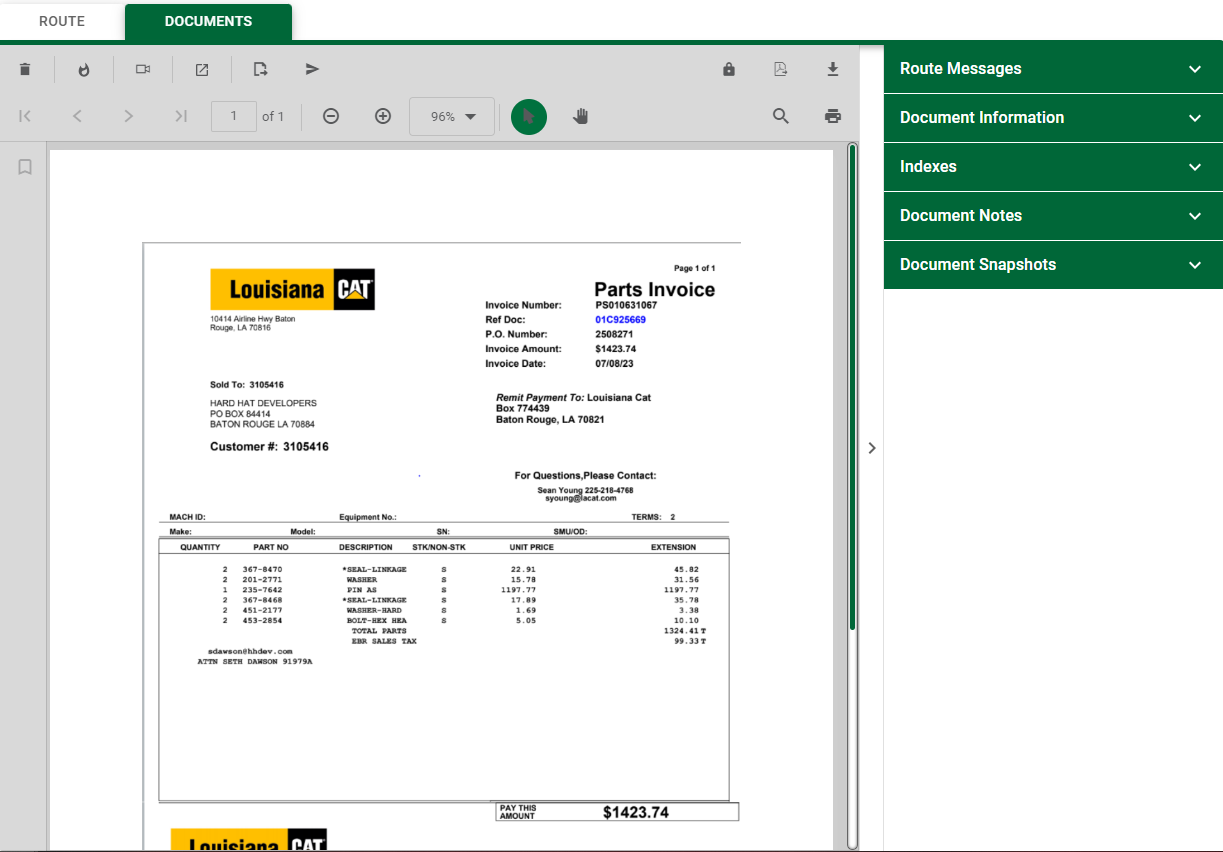Screen dimensions: 1223x852
Task: Open search with the magnifier icon
Action: pyautogui.click(x=781, y=116)
